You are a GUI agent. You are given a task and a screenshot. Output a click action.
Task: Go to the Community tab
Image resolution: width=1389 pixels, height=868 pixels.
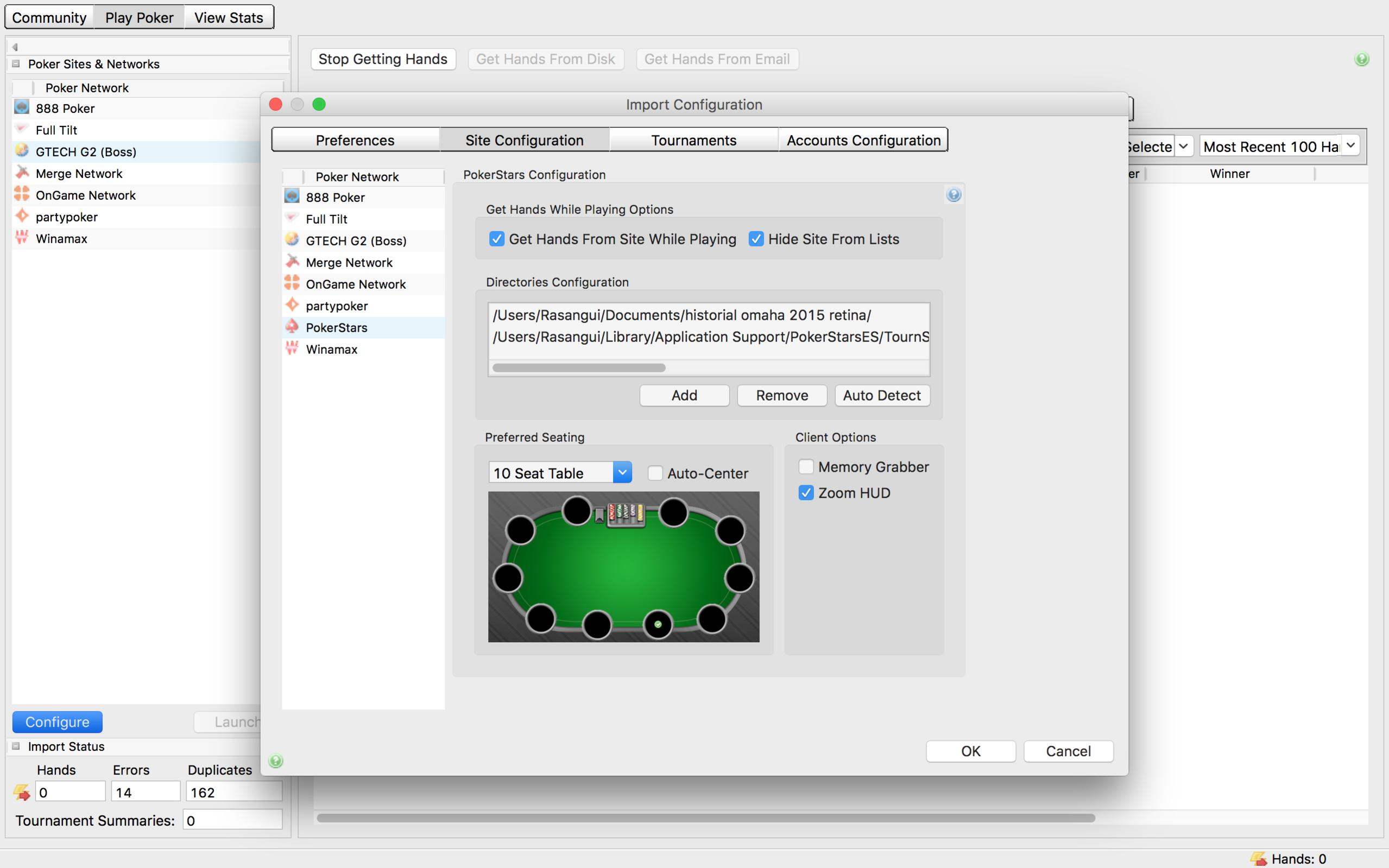pos(49,18)
